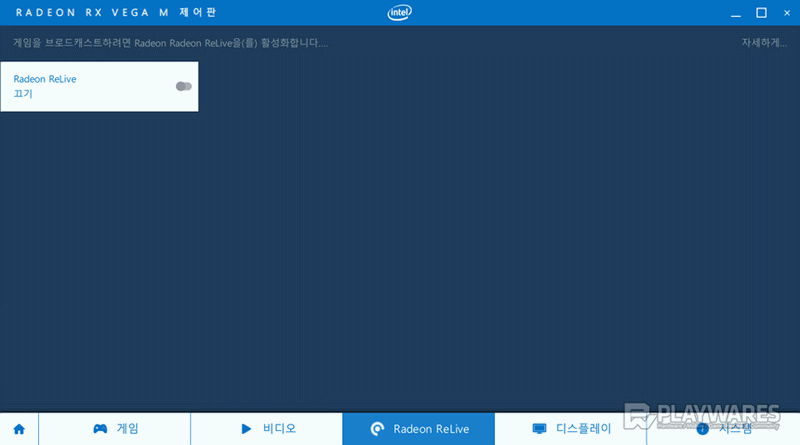Click the 자세하게... link
The image size is (800, 445).
762,44
